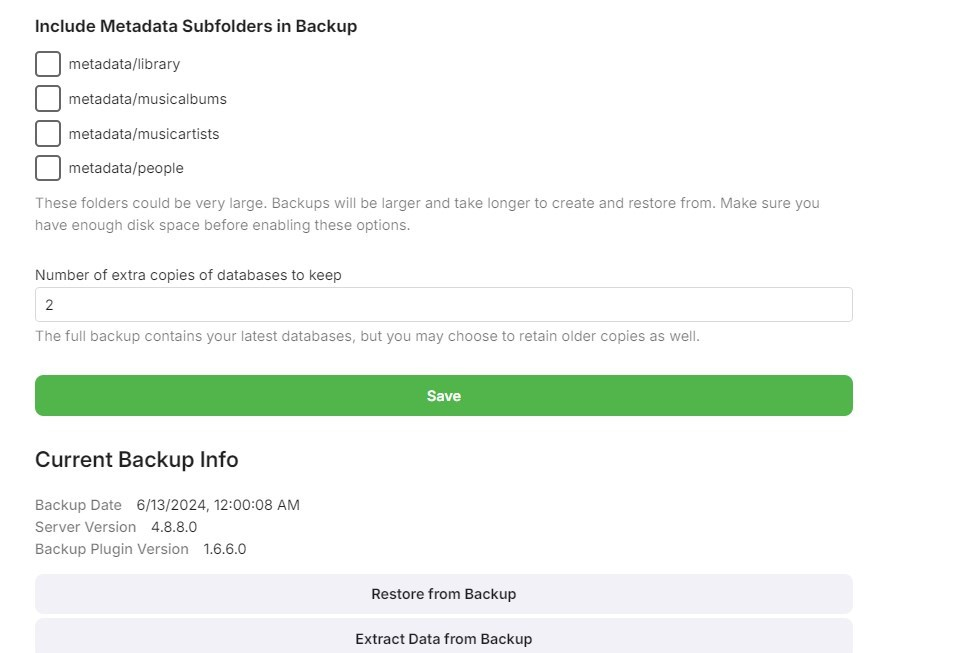Click the "Number of extra copies" field label
The height and width of the screenshot is (653, 978).
click(x=188, y=275)
